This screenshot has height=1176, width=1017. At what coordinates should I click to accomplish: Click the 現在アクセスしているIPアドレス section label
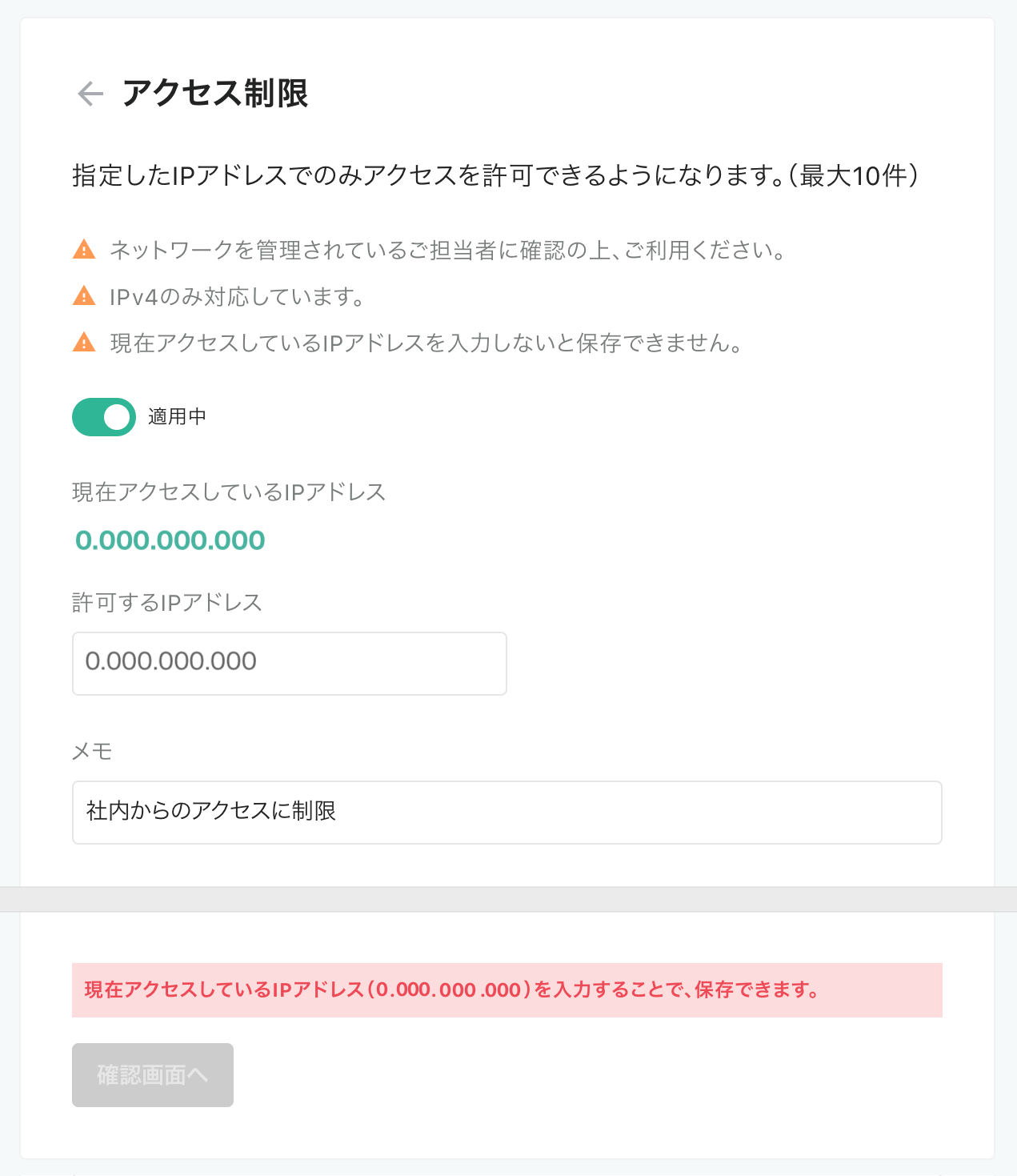pyautogui.click(x=230, y=492)
